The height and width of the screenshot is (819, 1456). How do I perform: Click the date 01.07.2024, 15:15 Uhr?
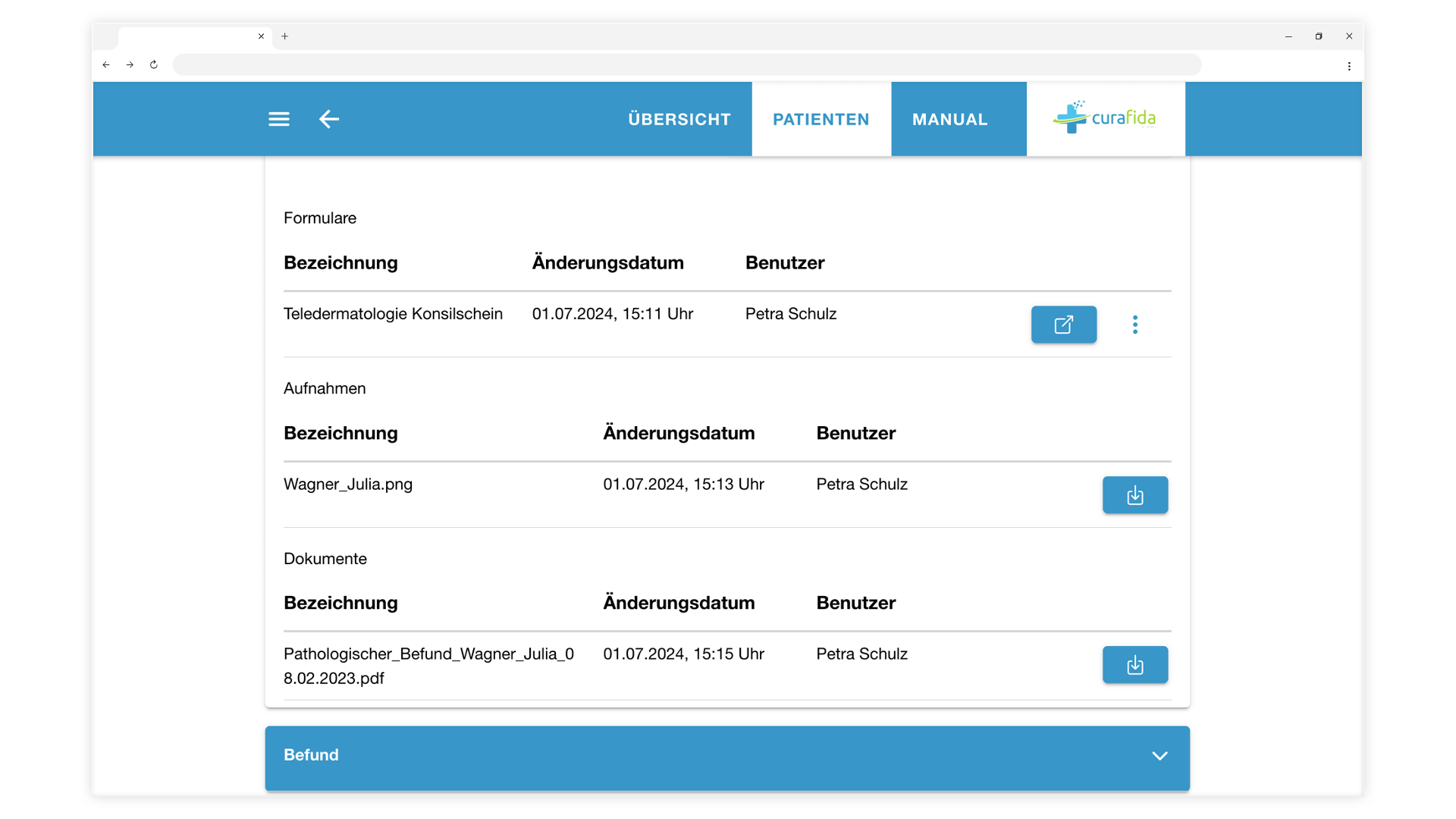(684, 654)
